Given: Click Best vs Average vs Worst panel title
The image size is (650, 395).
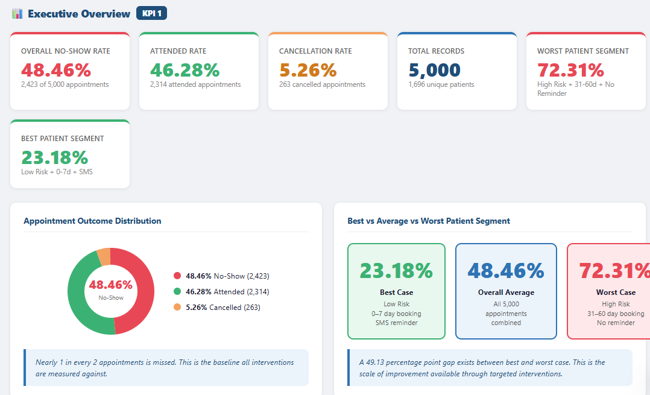Looking at the screenshot, I should [429, 221].
